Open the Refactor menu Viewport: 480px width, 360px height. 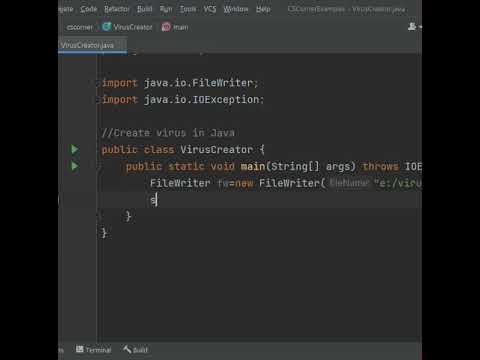[117, 9]
